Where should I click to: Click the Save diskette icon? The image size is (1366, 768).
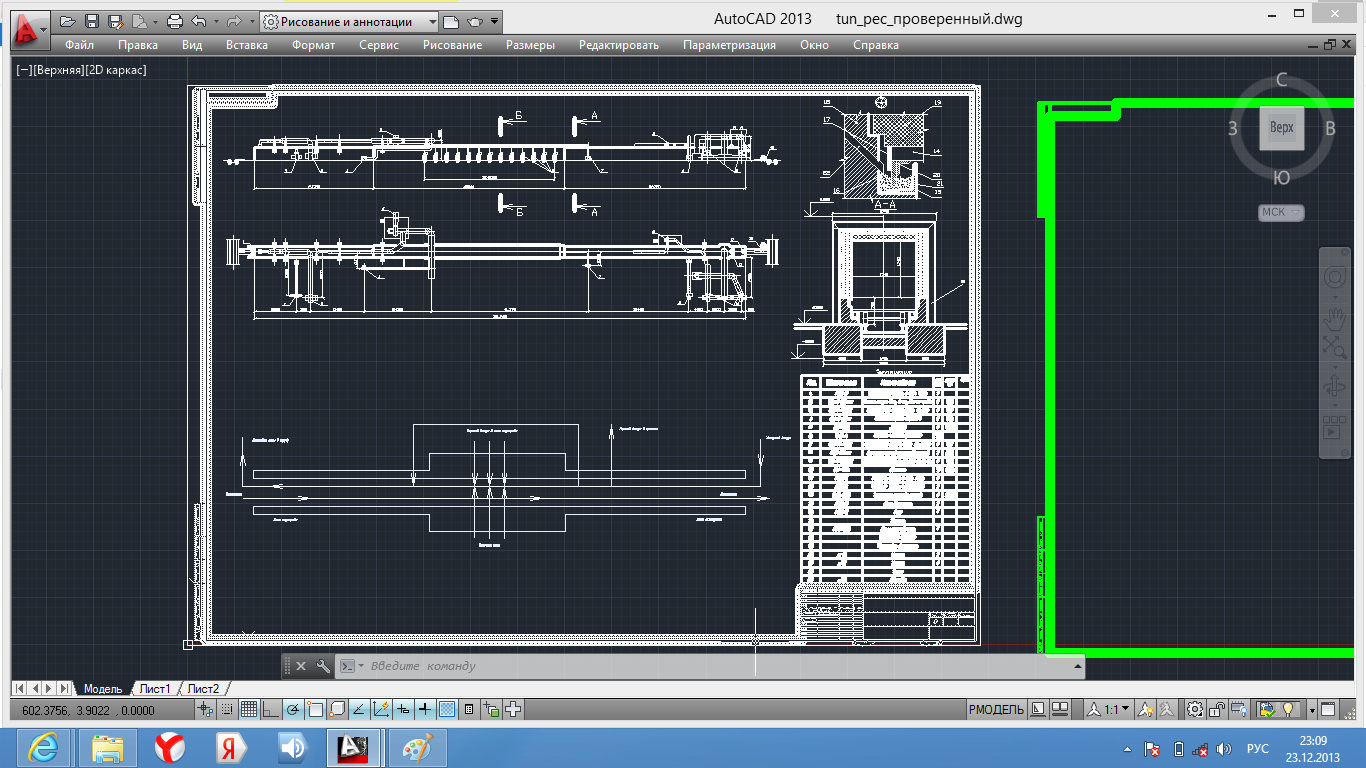[x=91, y=21]
